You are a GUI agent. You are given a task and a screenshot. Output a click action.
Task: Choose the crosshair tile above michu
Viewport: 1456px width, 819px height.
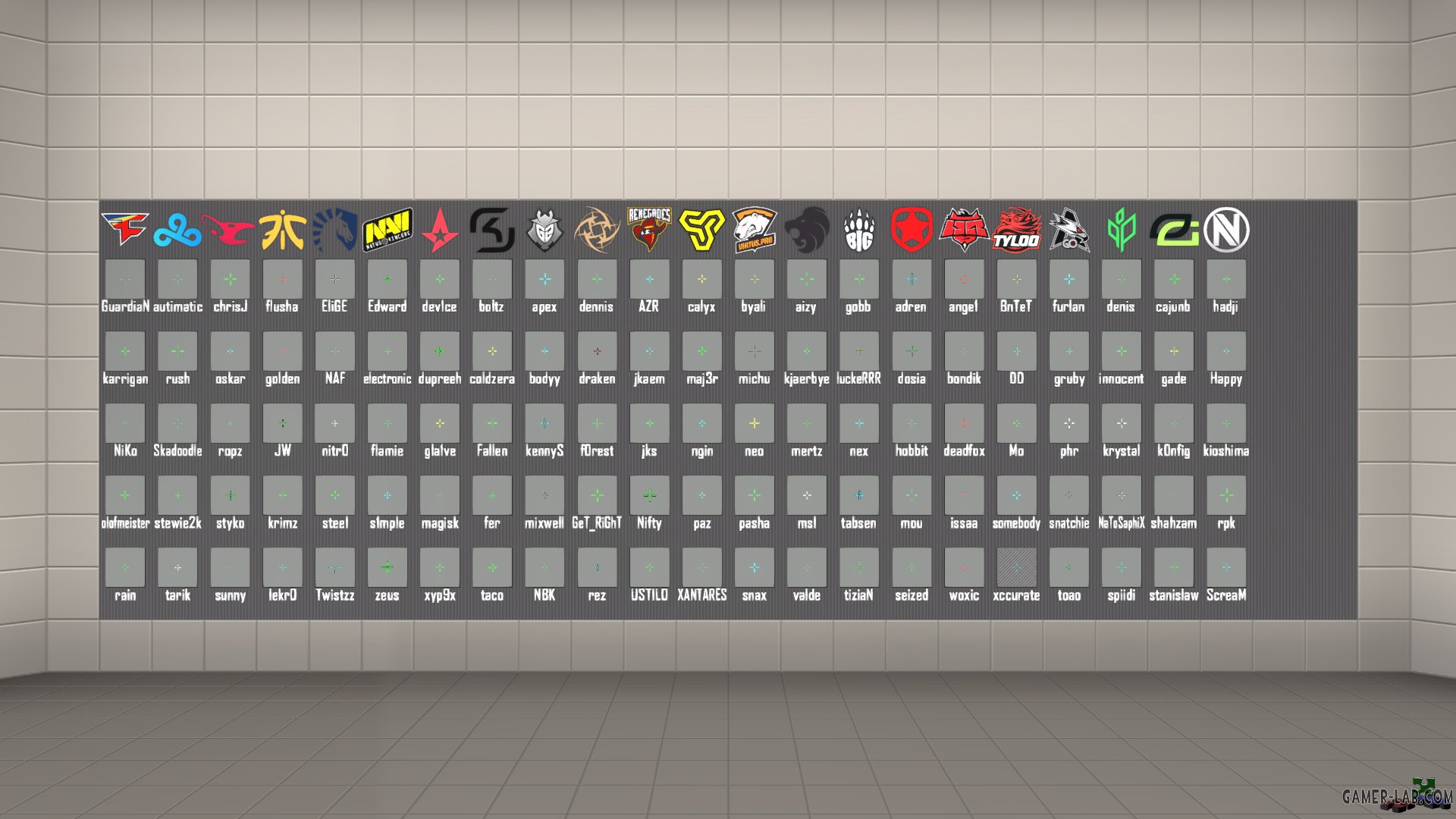pos(755,351)
